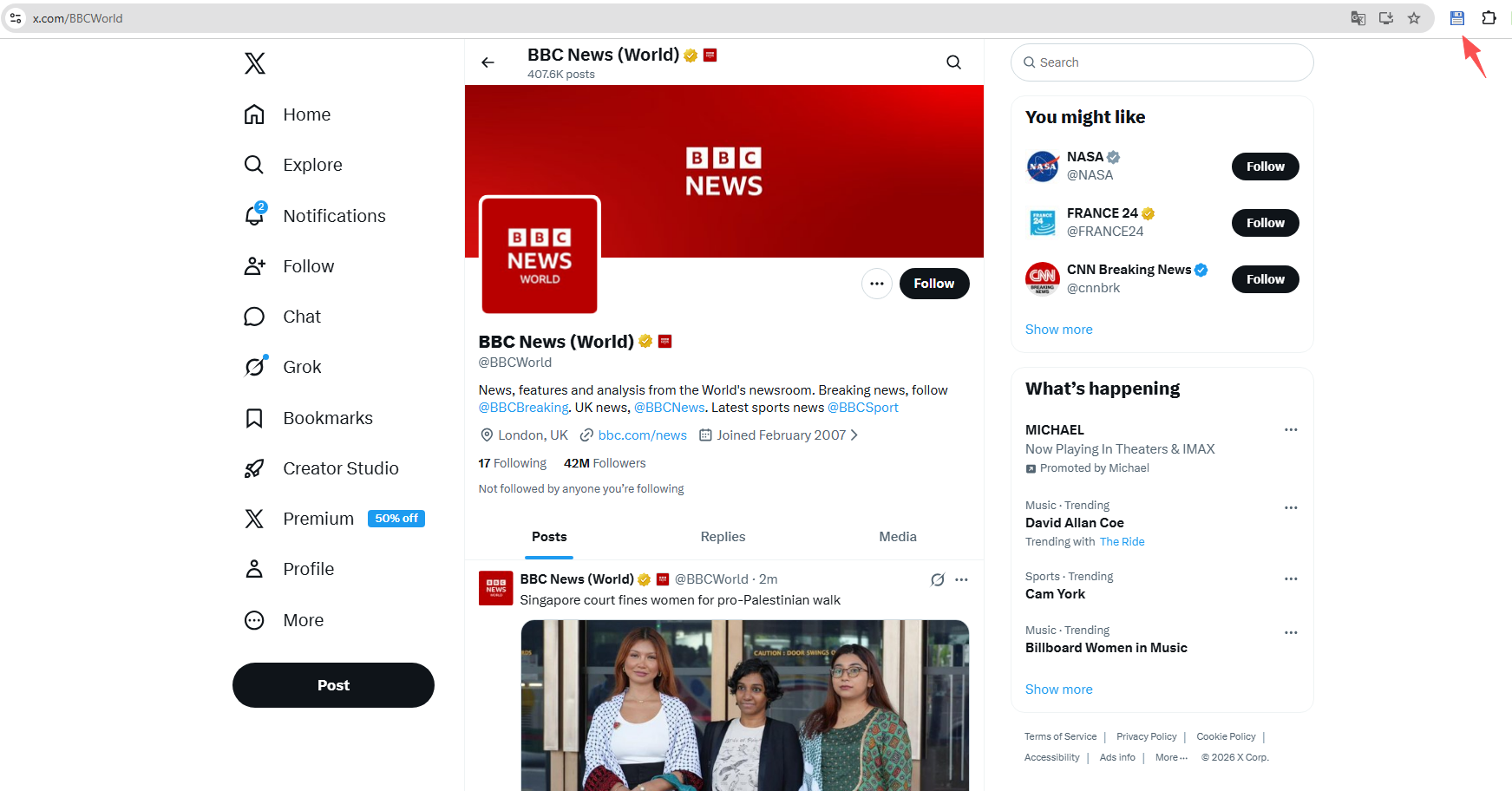Click the back arrow in profile header
This screenshot has width=1512, height=791.
[488, 62]
